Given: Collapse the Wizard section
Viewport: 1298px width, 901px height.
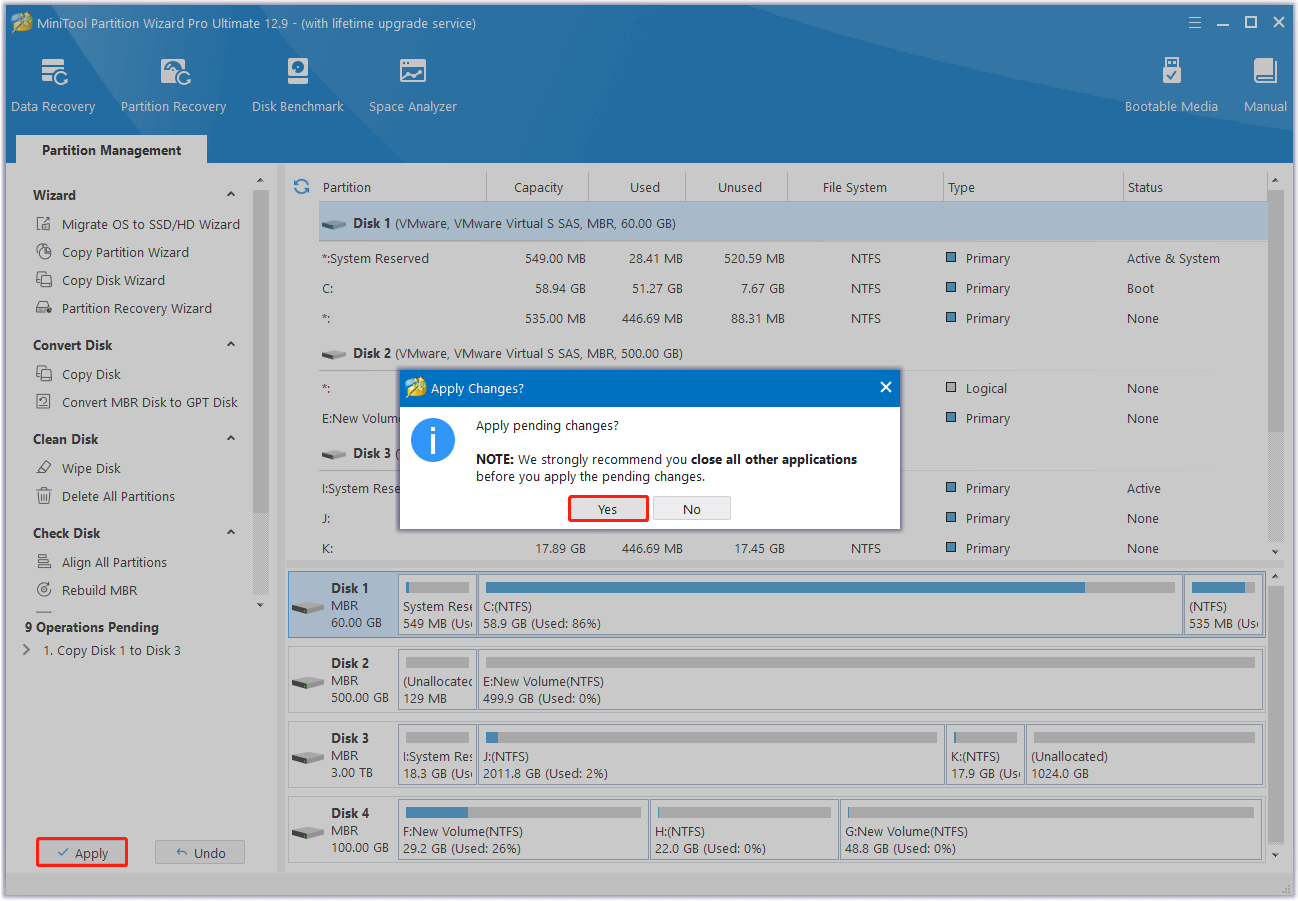Looking at the screenshot, I should point(231,195).
